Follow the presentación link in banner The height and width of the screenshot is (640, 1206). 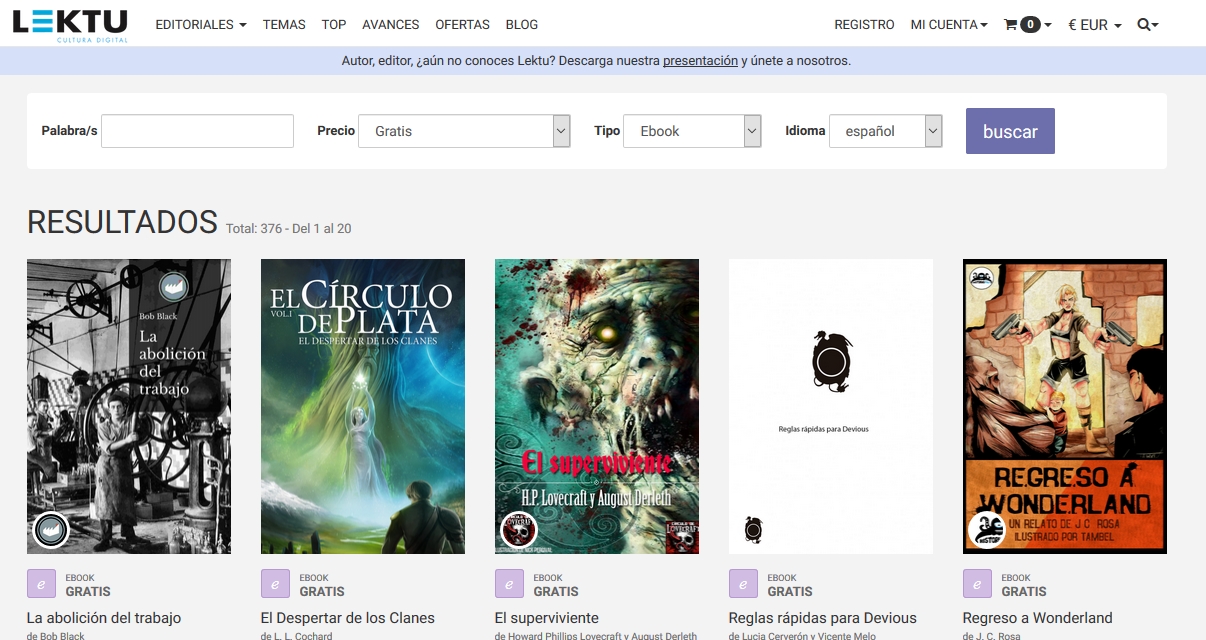(x=700, y=61)
